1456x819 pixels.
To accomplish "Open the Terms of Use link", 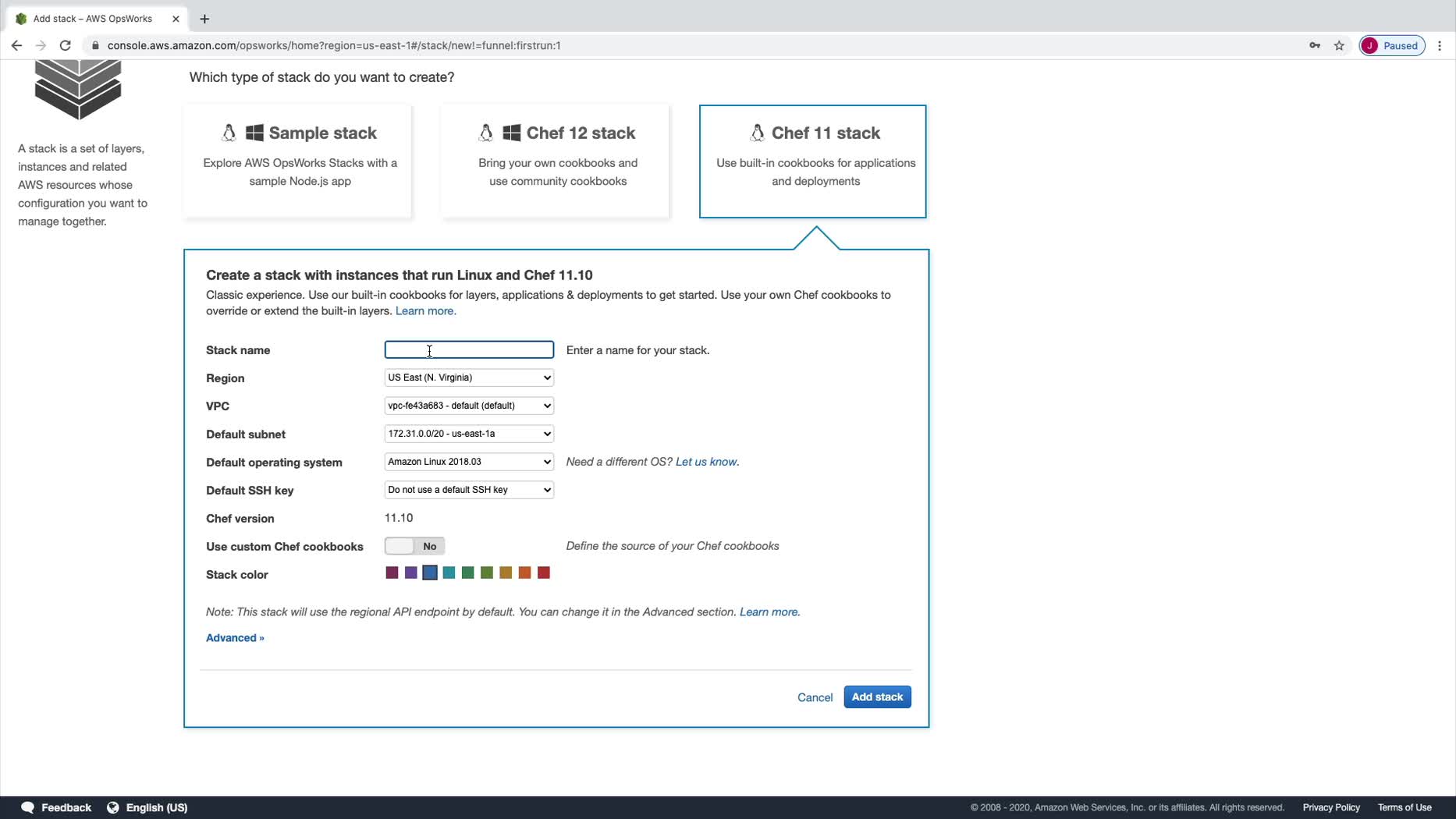I will (1405, 807).
